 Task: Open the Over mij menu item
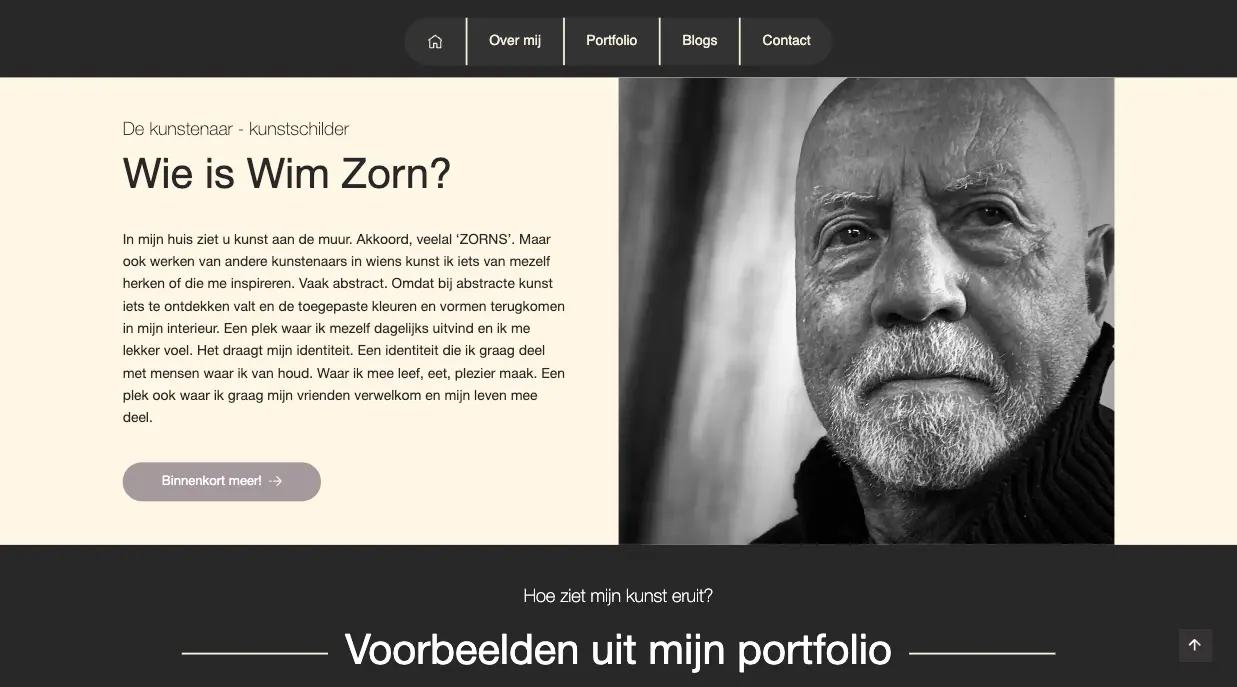(x=515, y=41)
